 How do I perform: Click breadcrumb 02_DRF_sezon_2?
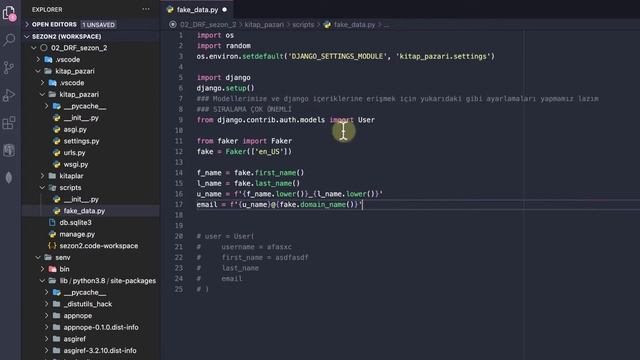point(208,24)
